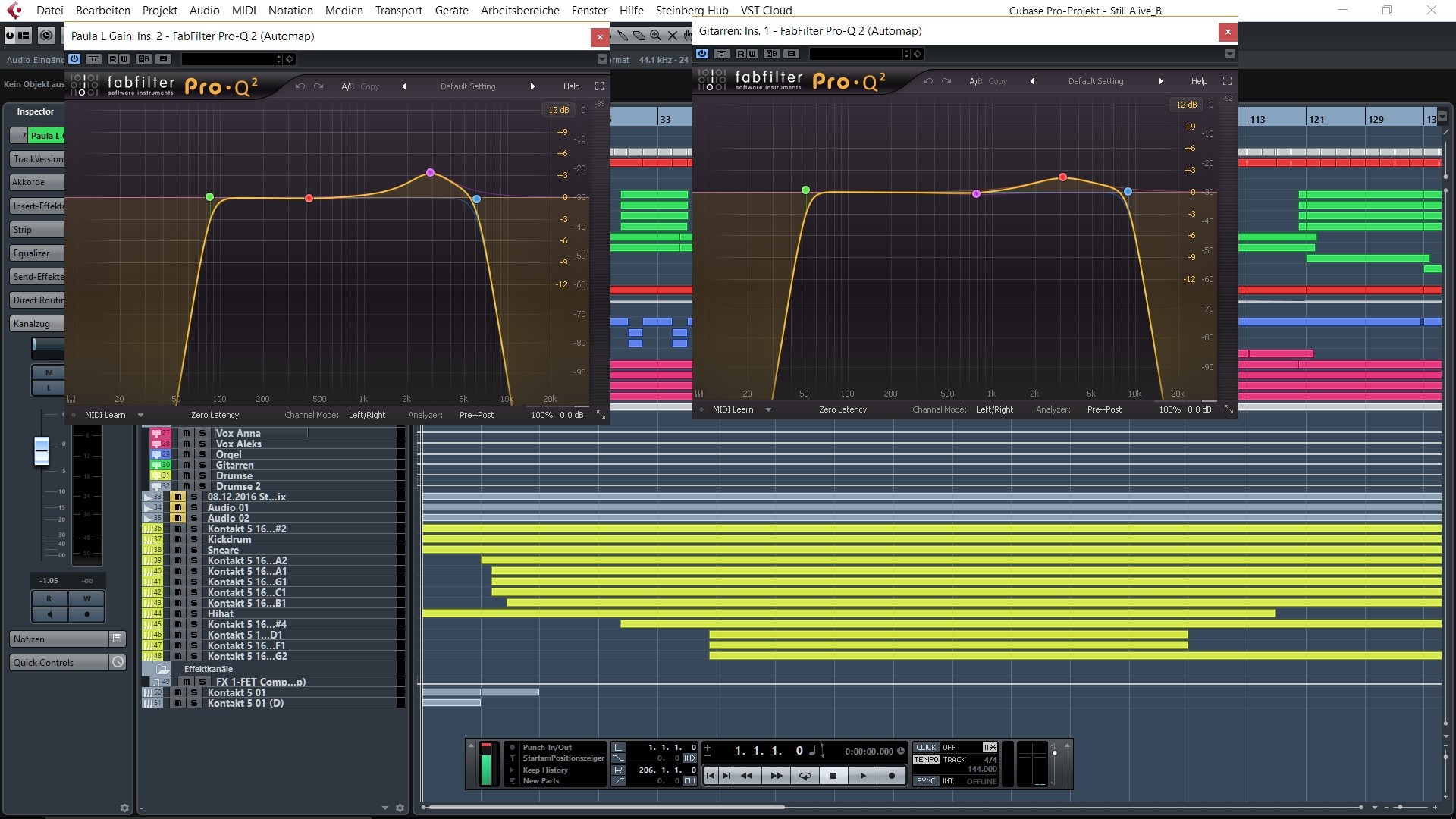Screen dimensions: 1456x819
Task: Enable Write automation (W) in Gitarren plugin window
Action: [x=752, y=53]
